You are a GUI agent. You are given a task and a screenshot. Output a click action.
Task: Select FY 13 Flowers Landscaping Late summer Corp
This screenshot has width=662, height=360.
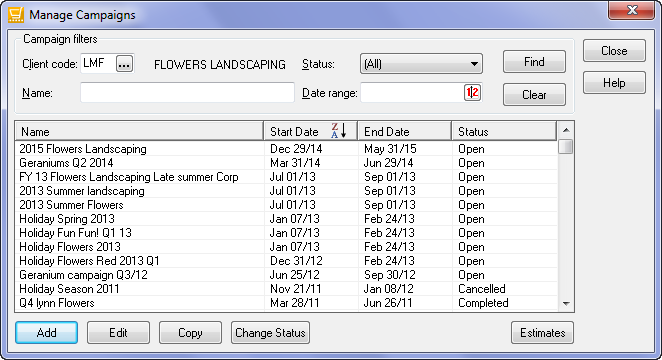pos(287,176)
